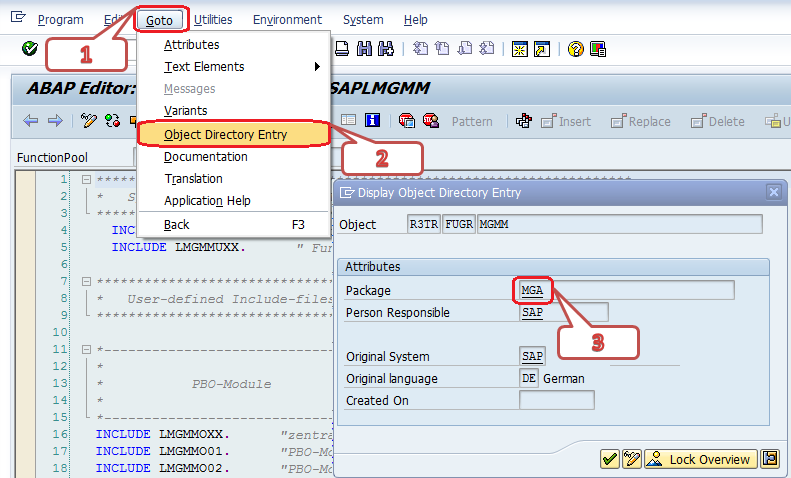The height and width of the screenshot is (478, 791).
Task: Toggle Display/Change pencil icon
Action: 88,121
